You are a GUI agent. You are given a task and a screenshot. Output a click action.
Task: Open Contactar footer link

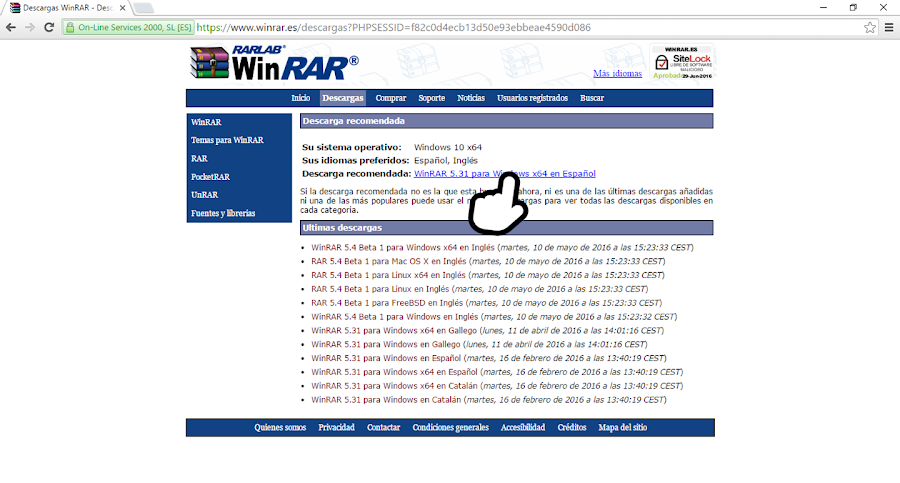point(383,427)
